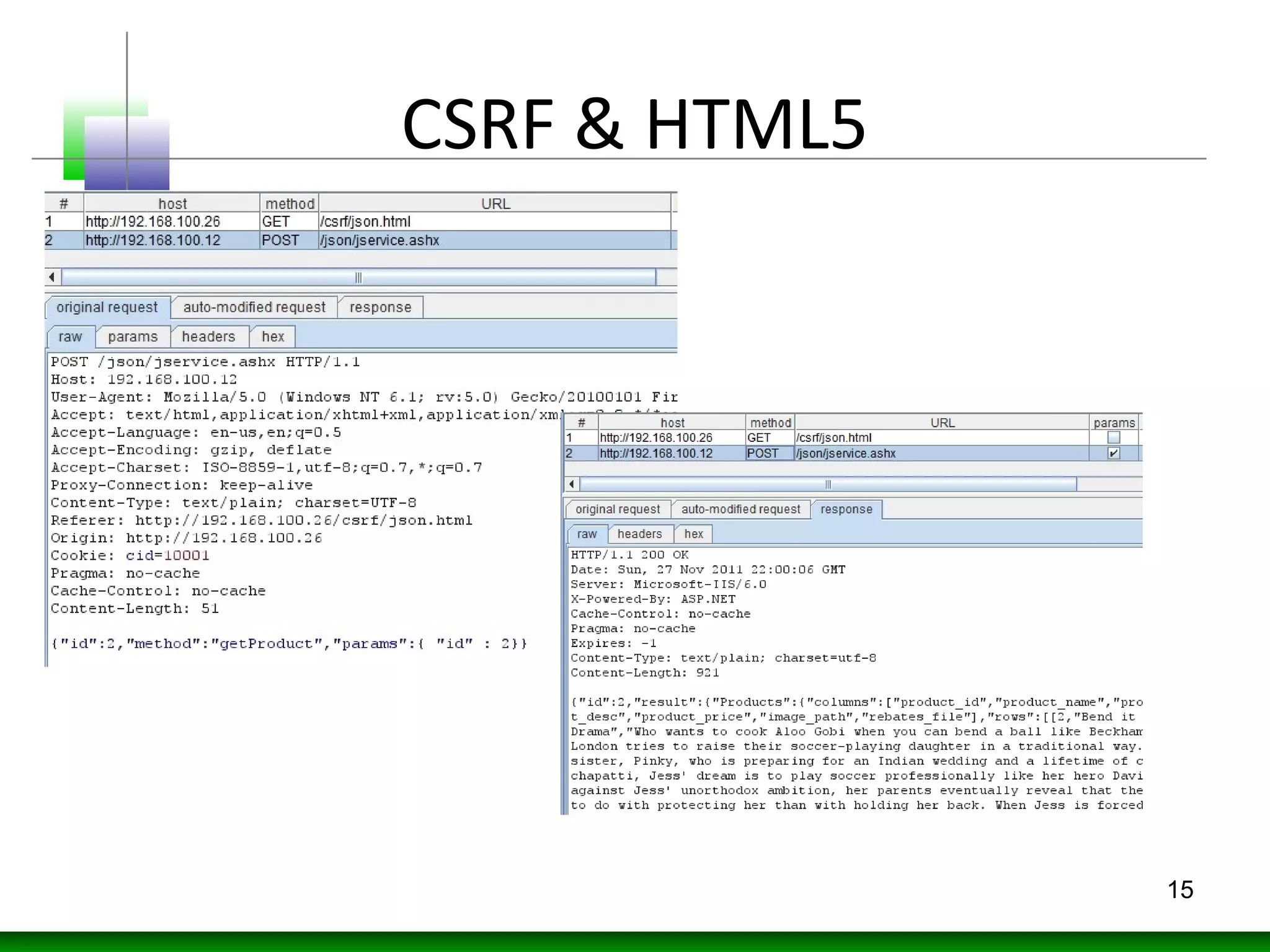Select http://192.168.100.26 host cell in left table
Viewport: 1270px width, 952px height.
tap(172, 222)
